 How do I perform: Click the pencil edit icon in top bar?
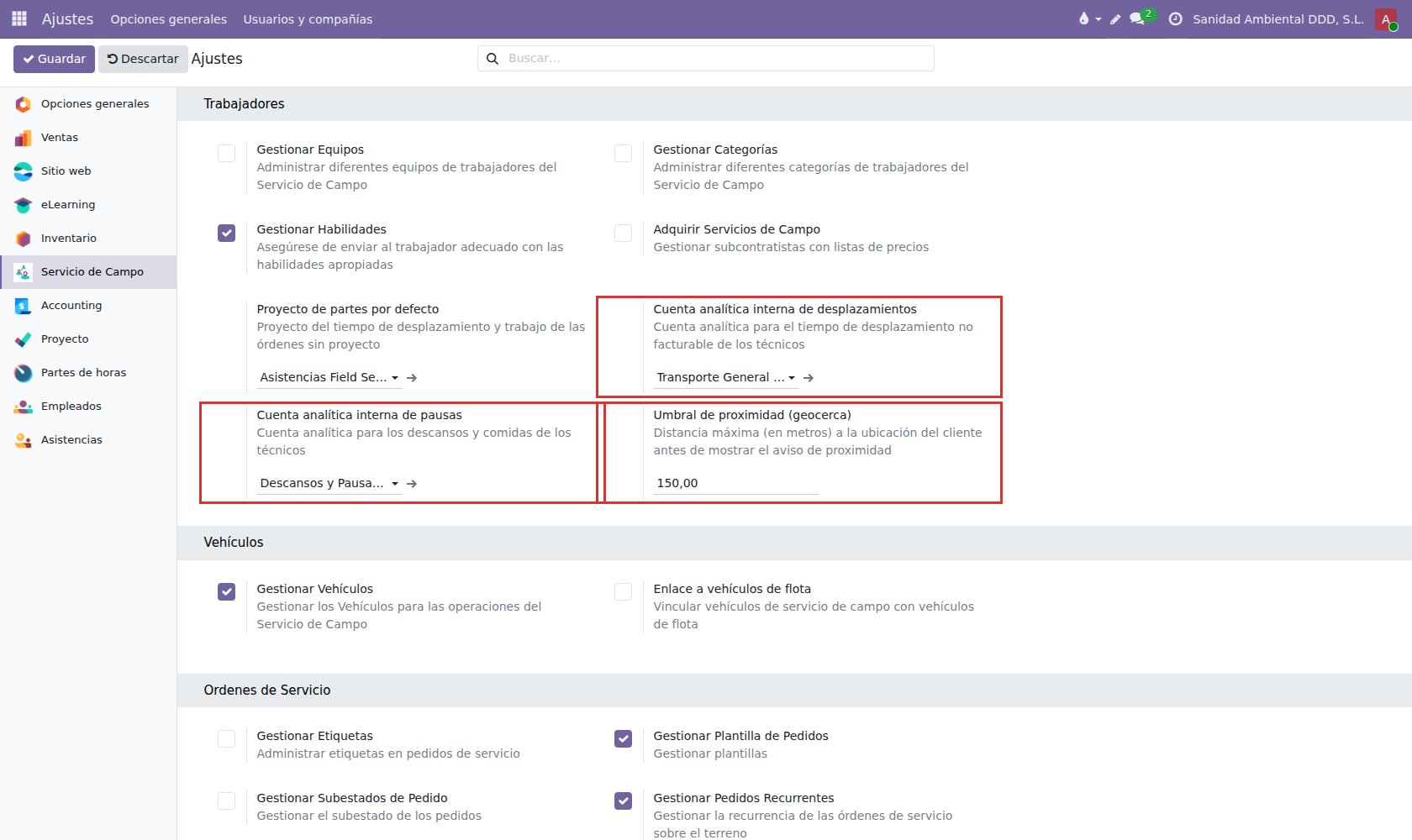coord(1115,19)
